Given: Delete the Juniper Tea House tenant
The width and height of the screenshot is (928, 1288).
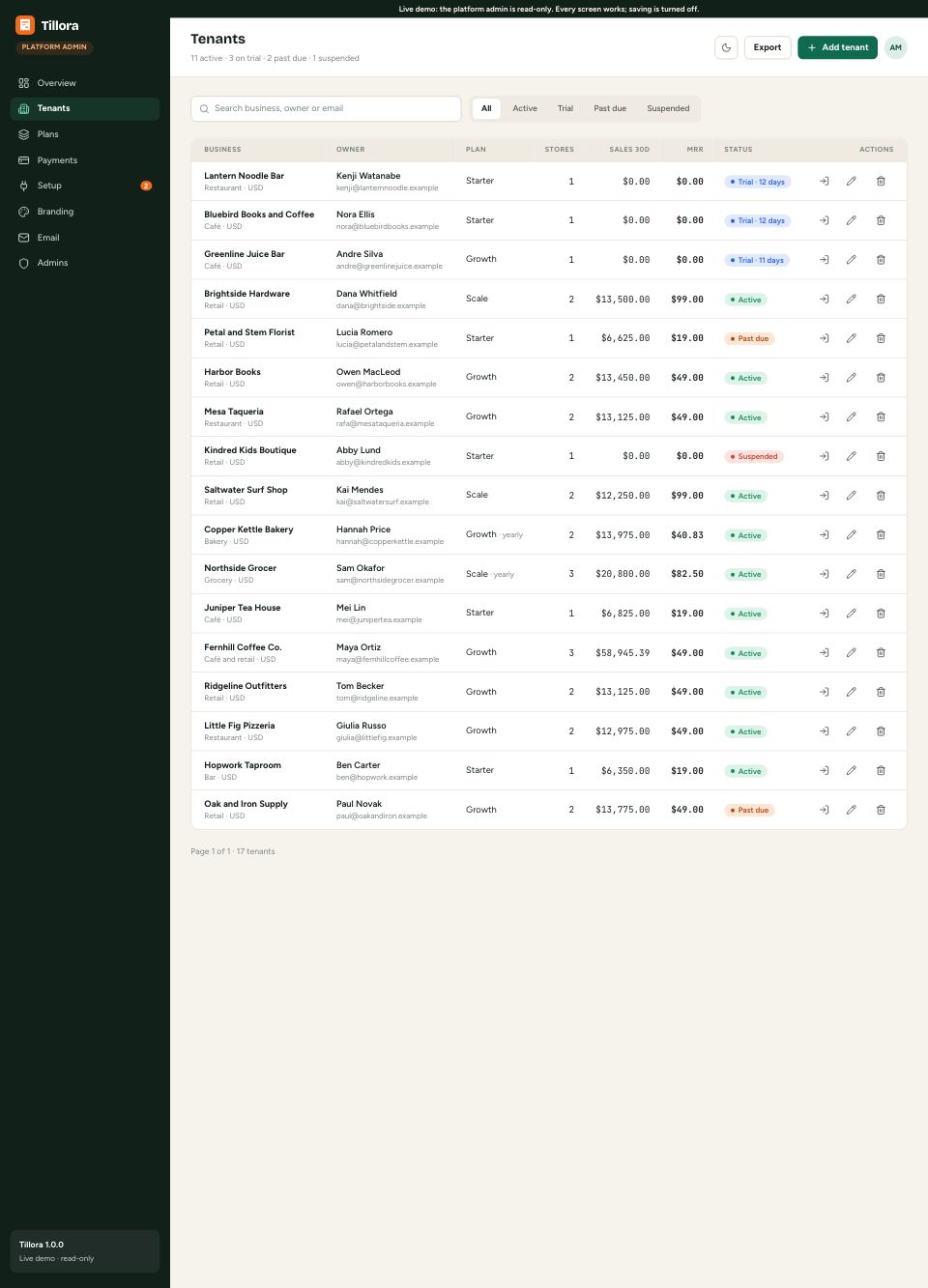Looking at the screenshot, I should (x=881, y=614).
